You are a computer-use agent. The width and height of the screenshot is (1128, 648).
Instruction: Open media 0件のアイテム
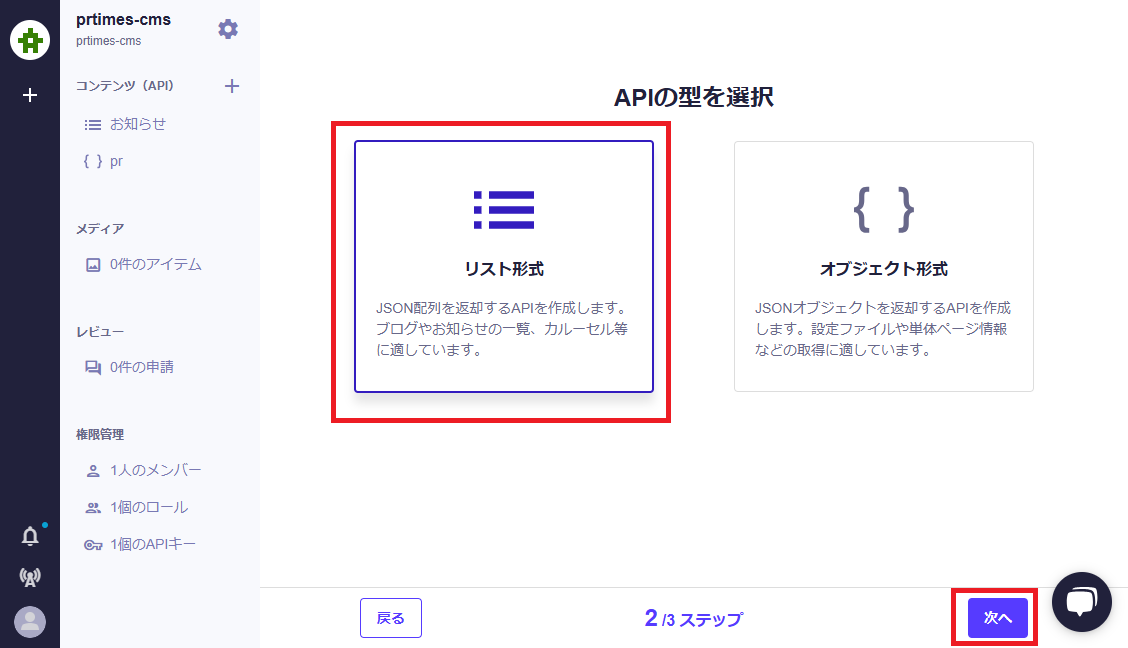coord(144,265)
